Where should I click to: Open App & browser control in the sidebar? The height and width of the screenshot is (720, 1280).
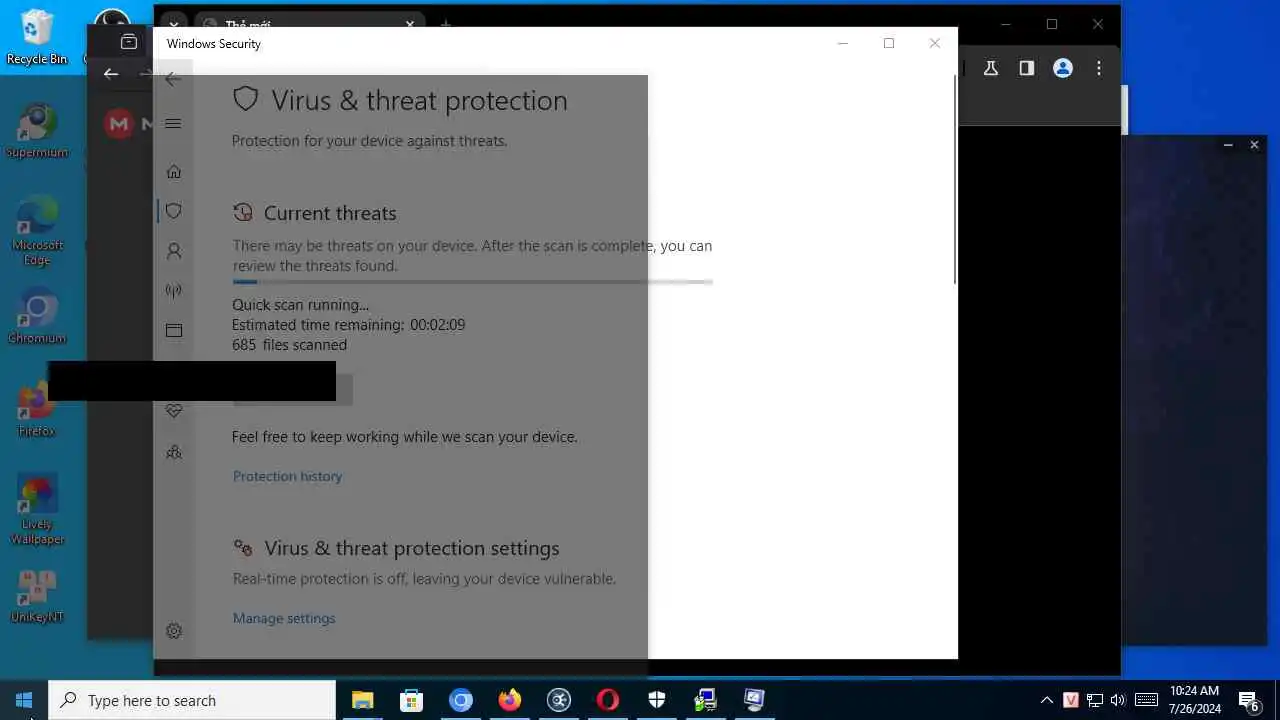coord(174,330)
